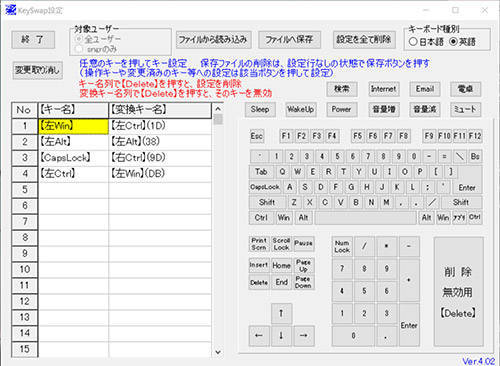Click the Q key on virtual keyboard
500x366 pixels.
click(x=282, y=172)
